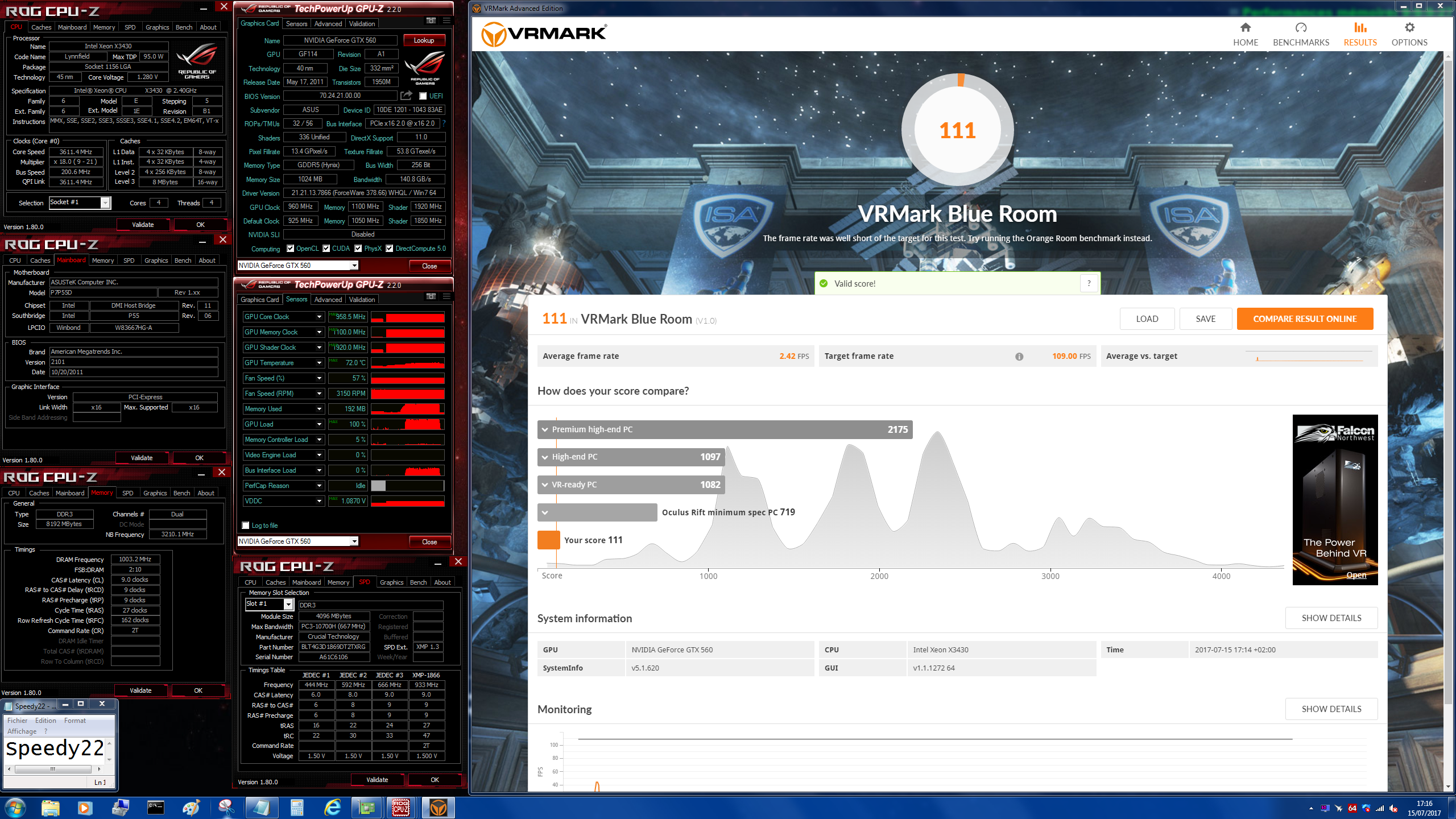The width and height of the screenshot is (1456, 819).
Task: Click the AIDA64 tray icon
Action: point(1352,808)
